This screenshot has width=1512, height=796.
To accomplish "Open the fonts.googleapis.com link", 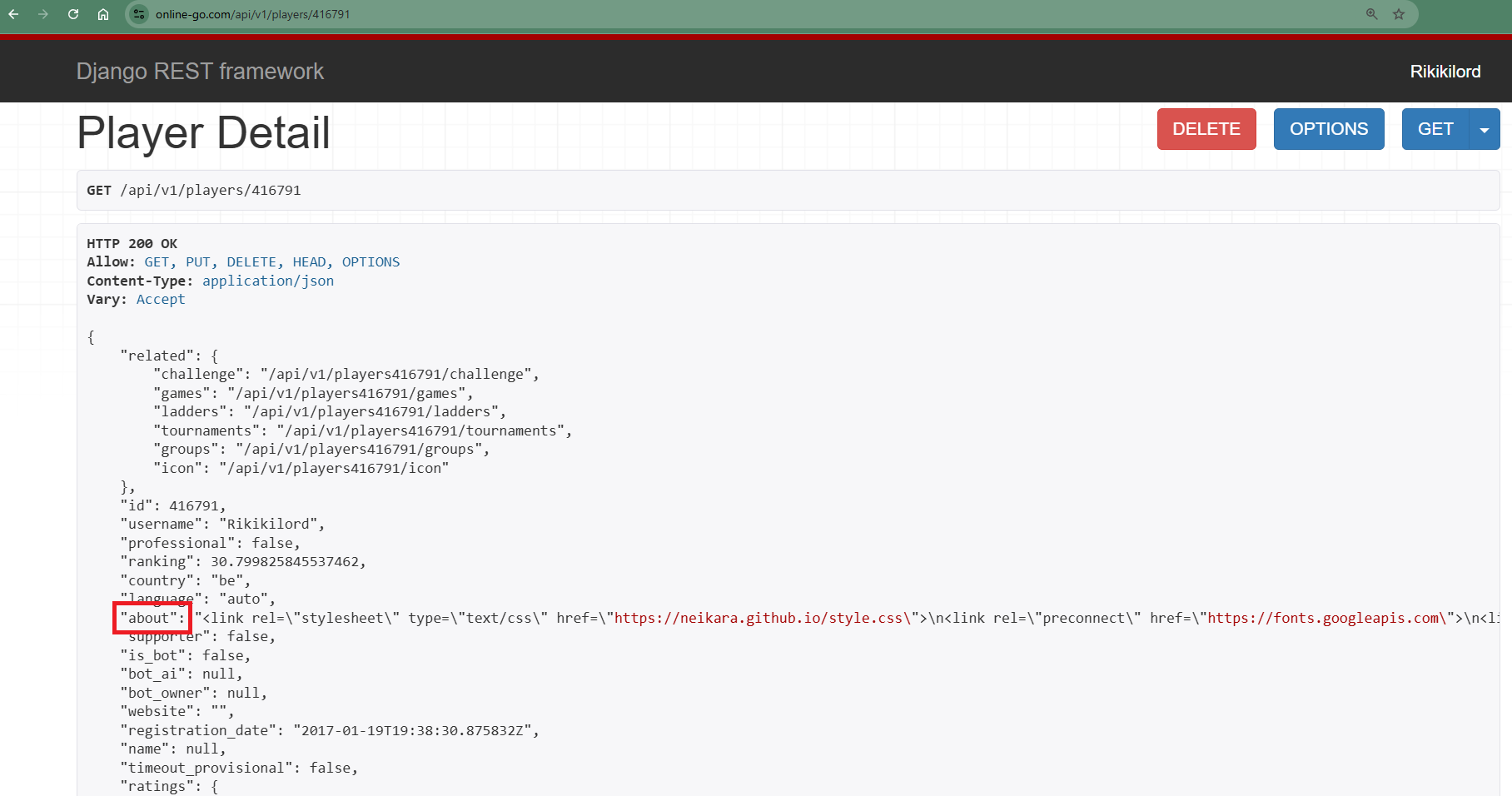I will click(x=1326, y=618).
